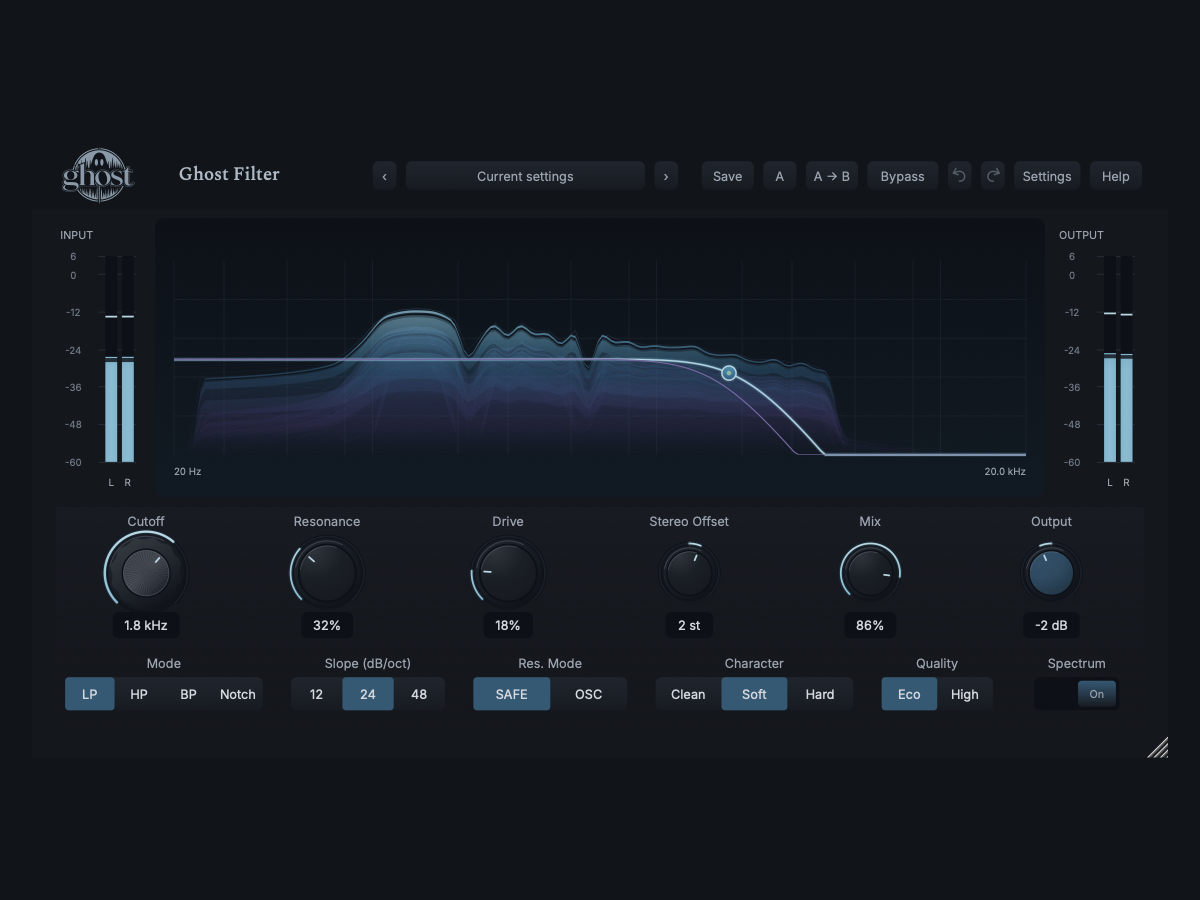Click the 32% resonance value field
The height and width of the screenshot is (900, 1200).
(x=327, y=625)
